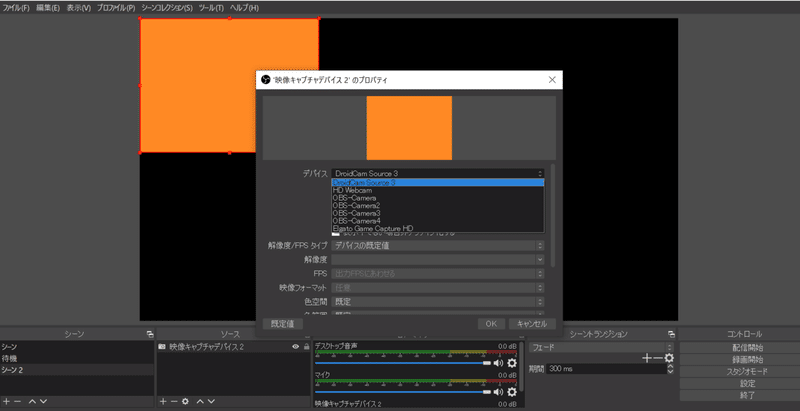Choose OBS-Camera2 in device list
This screenshot has width=800, height=411.
[x=438, y=206]
